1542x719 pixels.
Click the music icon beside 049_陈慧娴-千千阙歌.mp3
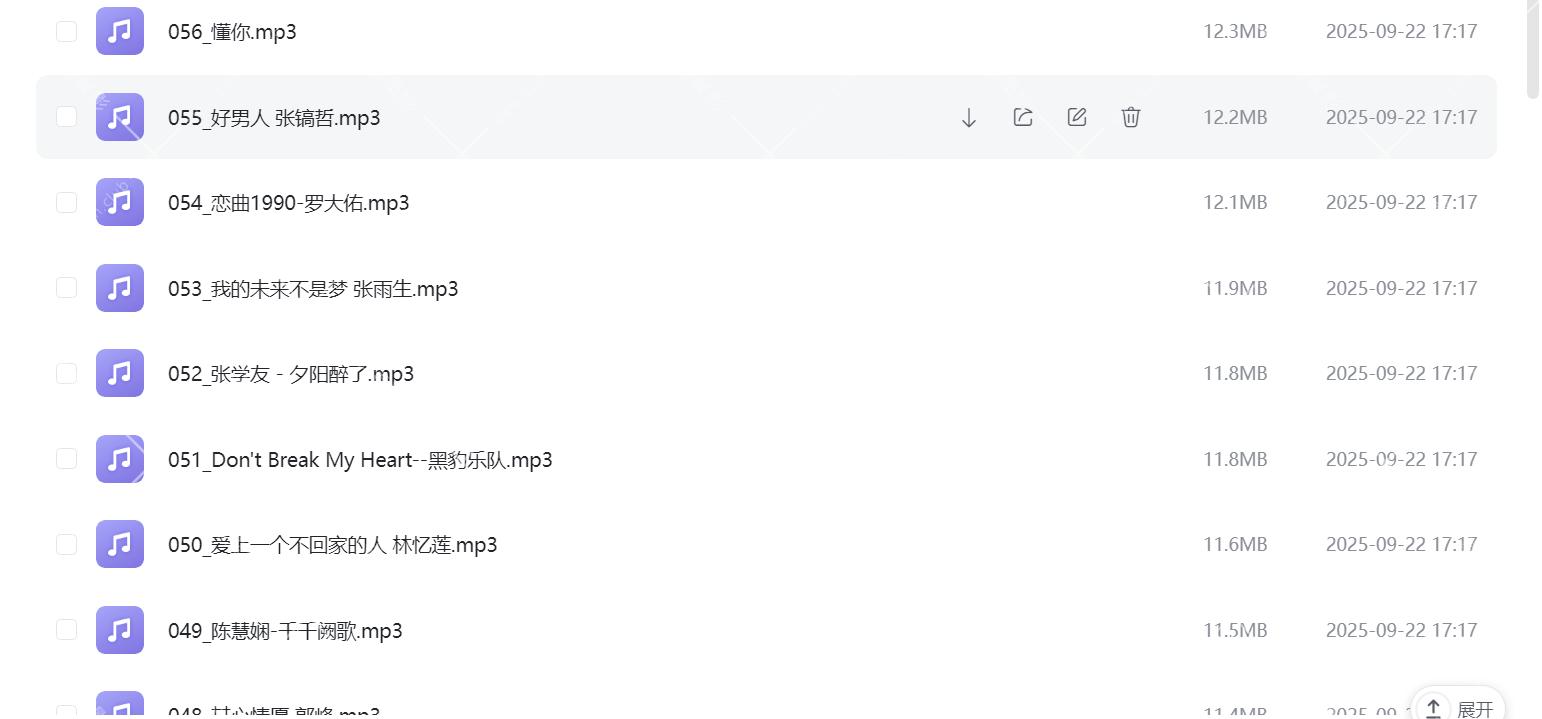119,630
